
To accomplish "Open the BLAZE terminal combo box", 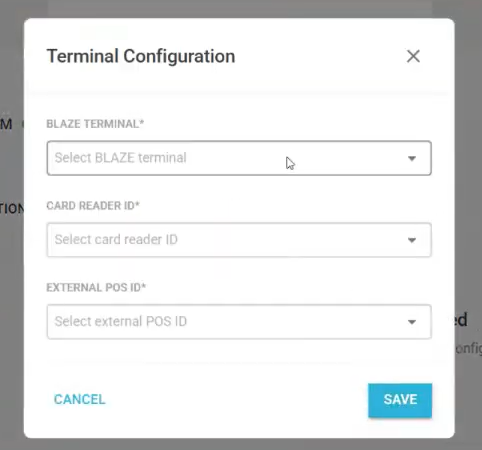I will [x=239, y=158].
